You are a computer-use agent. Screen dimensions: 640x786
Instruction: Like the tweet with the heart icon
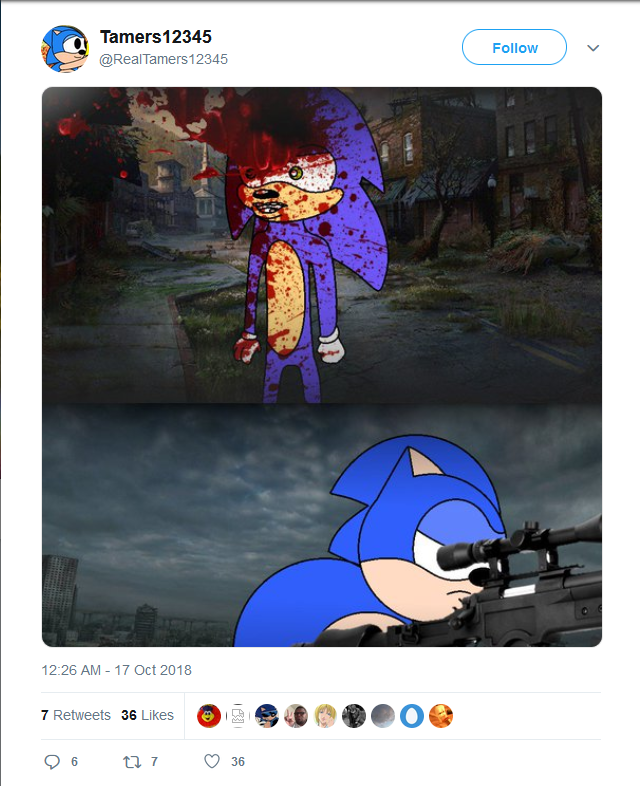tap(211, 762)
